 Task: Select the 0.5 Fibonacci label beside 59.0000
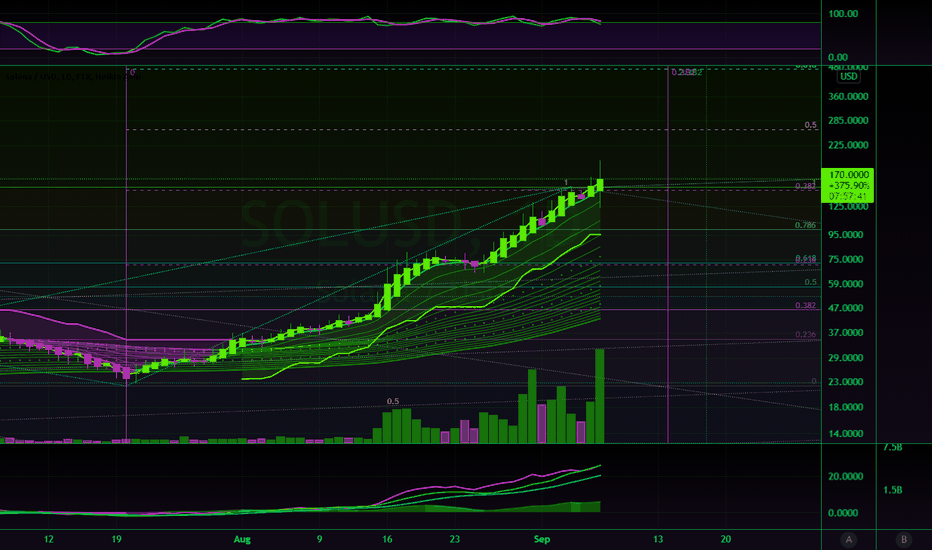coord(811,282)
